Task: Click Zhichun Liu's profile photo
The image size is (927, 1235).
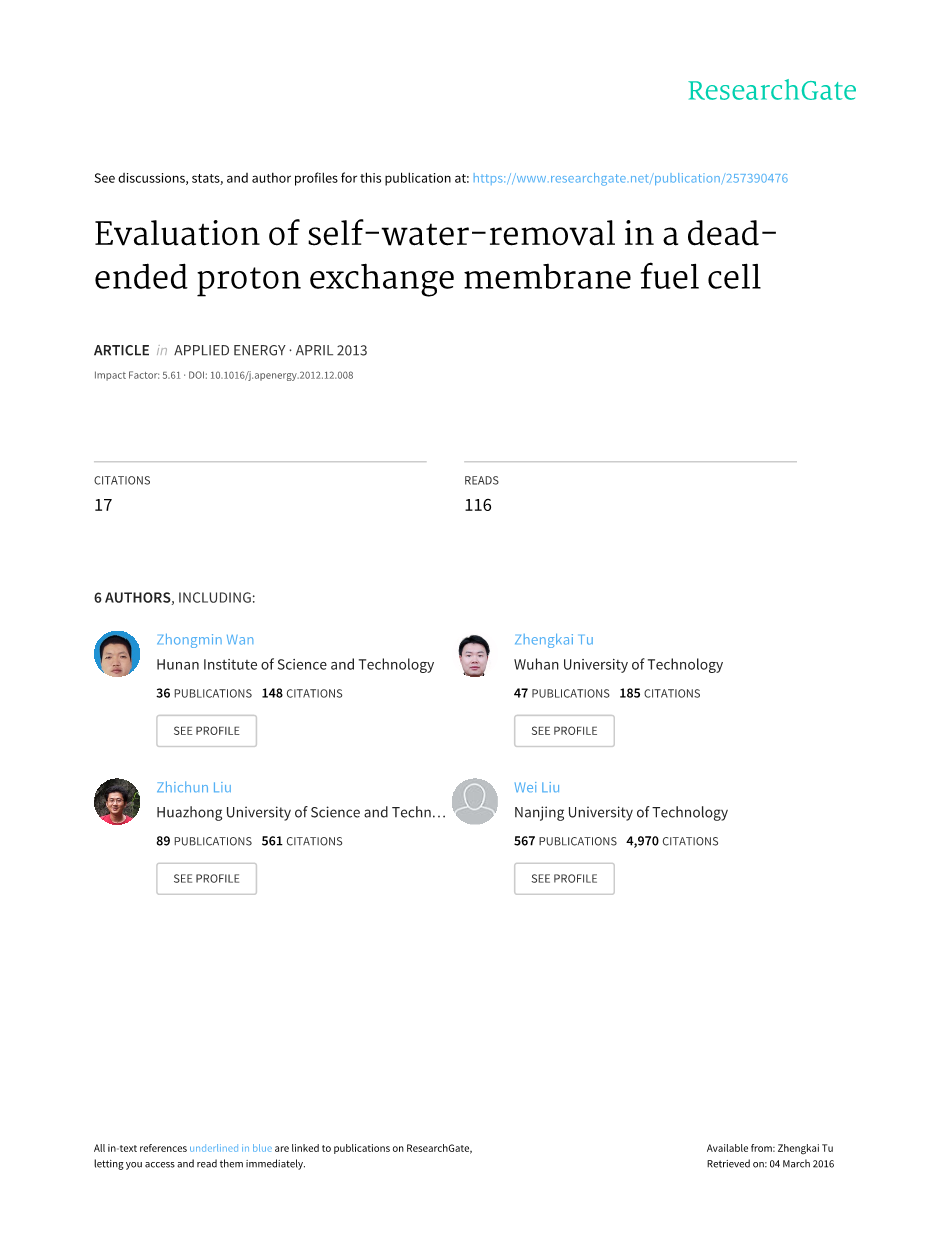Action: click(117, 802)
